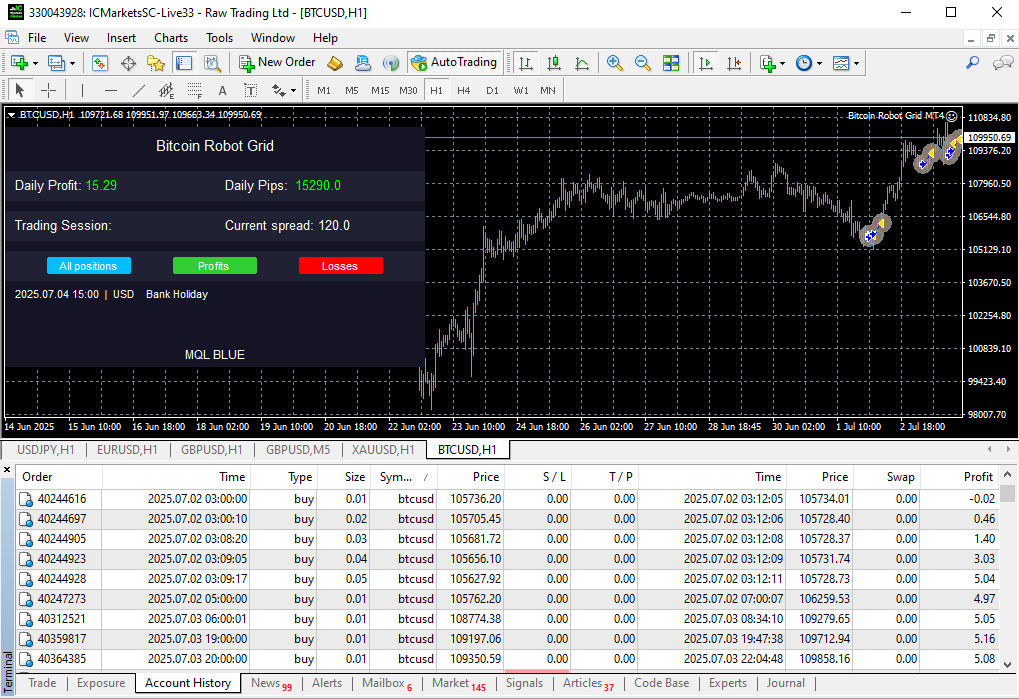Switch chart to candlesticks display

[553, 63]
